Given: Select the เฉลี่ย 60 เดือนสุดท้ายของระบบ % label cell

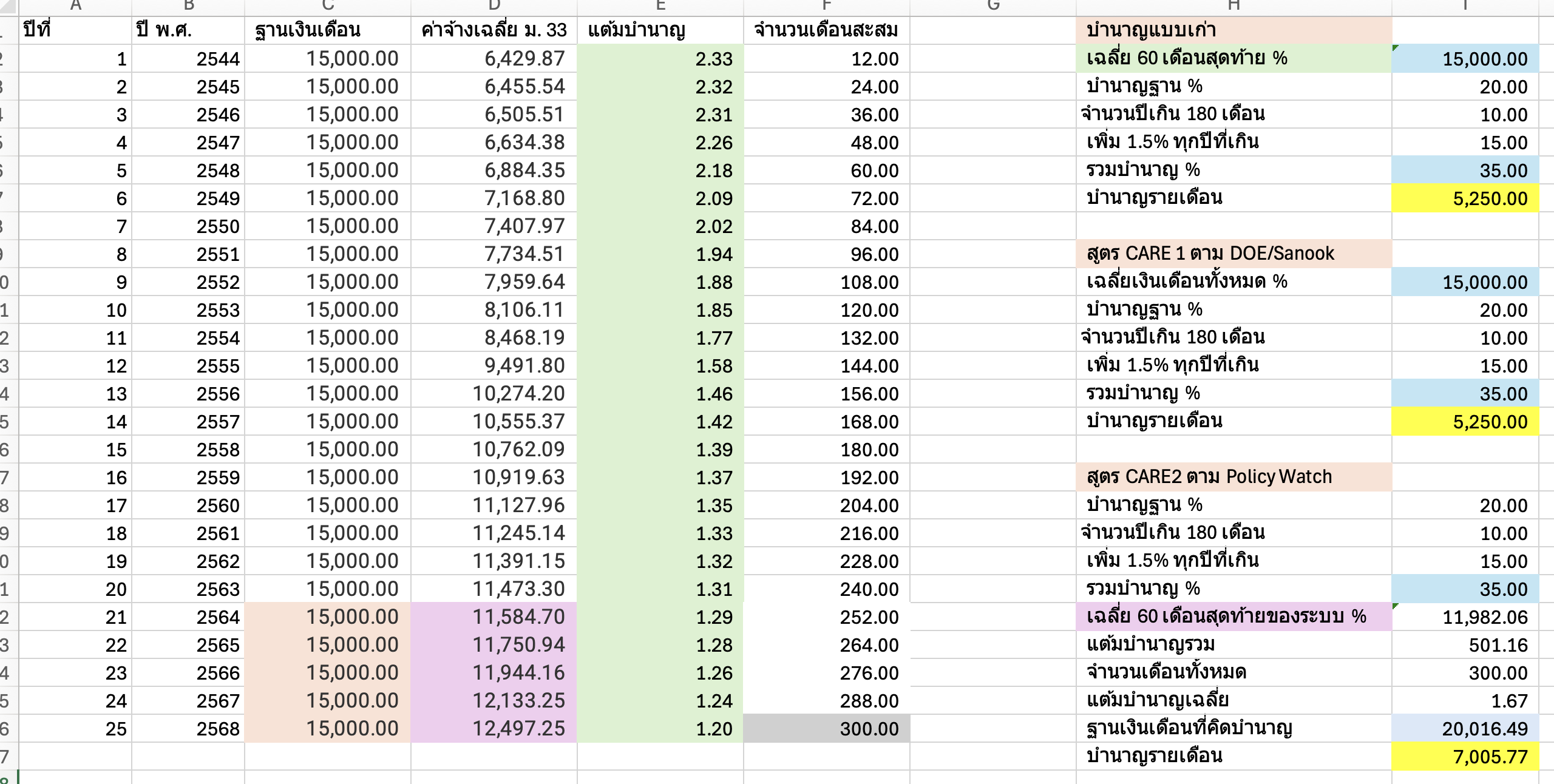Looking at the screenshot, I should click(1233, 617).
